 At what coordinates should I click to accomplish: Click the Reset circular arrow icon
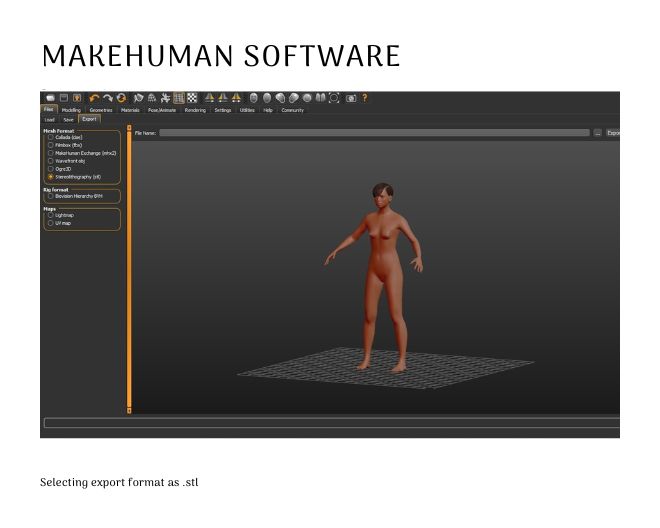[121, 98]
